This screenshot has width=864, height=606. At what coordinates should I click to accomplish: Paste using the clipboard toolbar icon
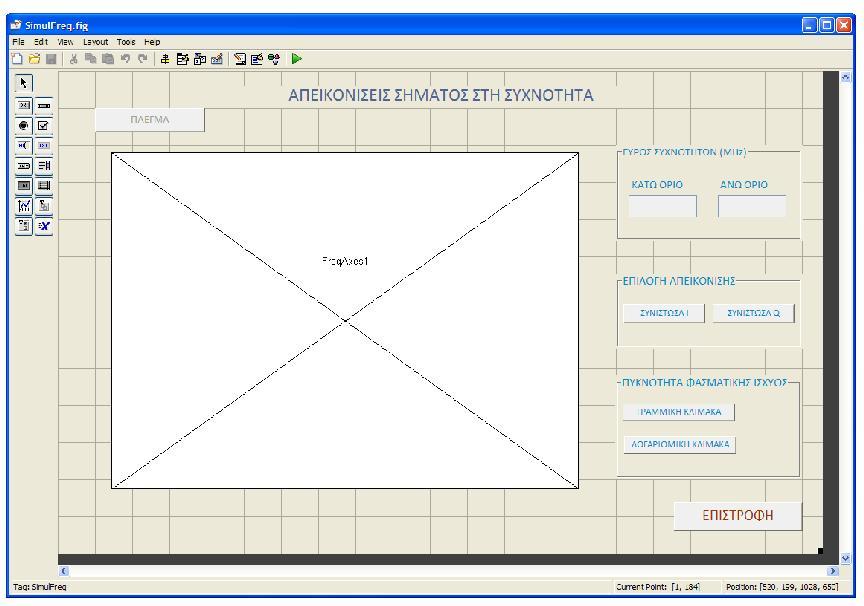click(108, 59)
